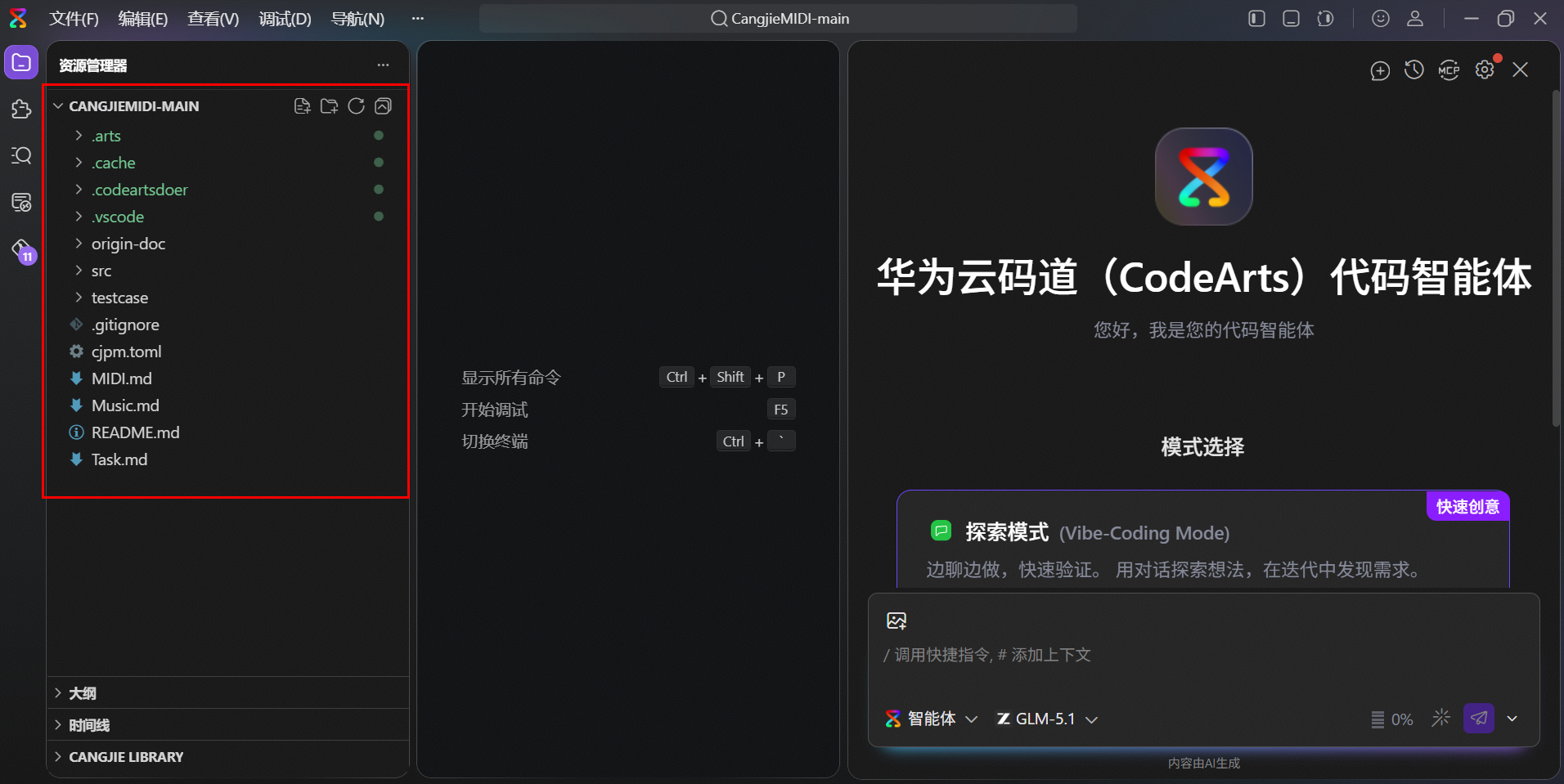Screen dimensions: 1564x784
Task: Open the Music.md file
Action: click(x=227, y=405)
